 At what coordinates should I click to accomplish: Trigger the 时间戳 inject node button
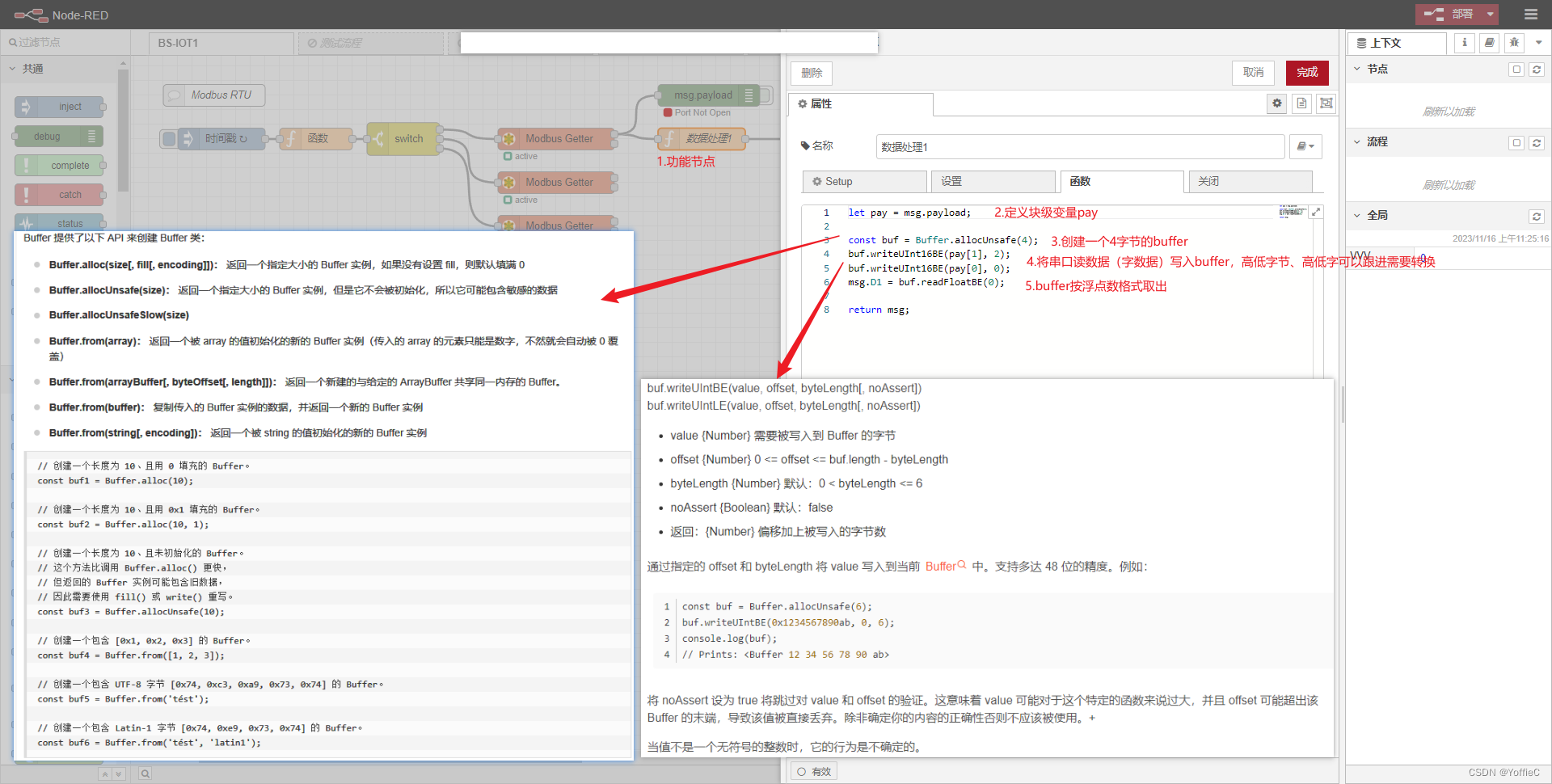pyautogui.click(x=168, y=138)
